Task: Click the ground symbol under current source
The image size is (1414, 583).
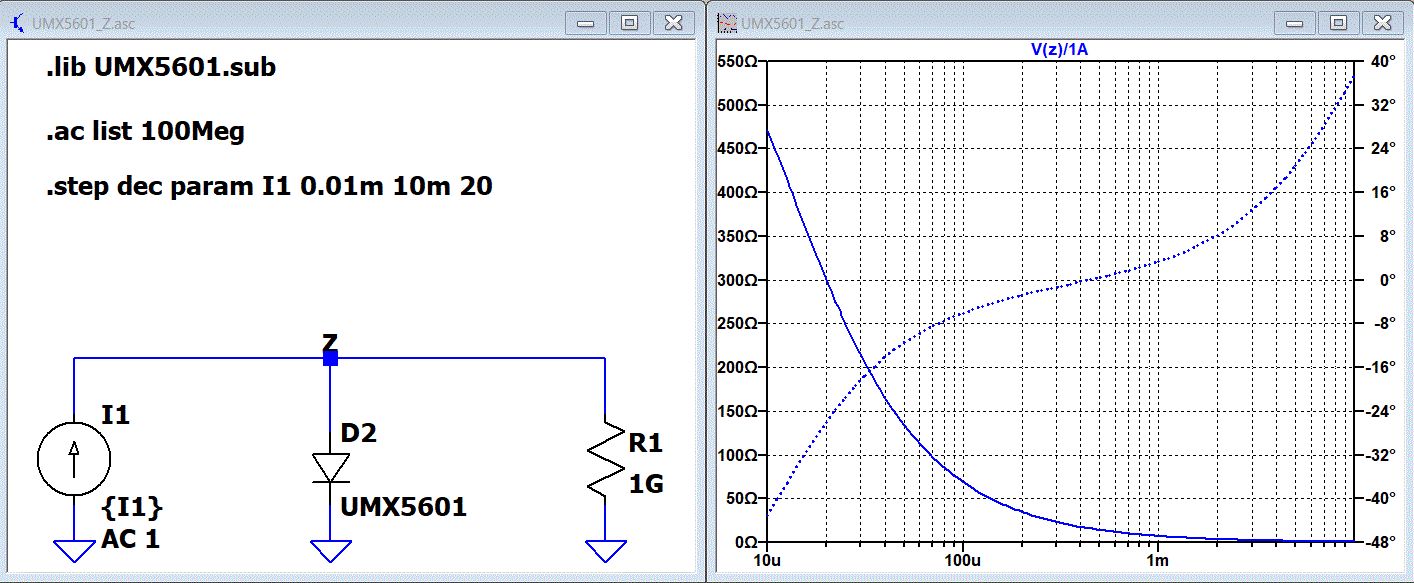Action: click(74, 551)
